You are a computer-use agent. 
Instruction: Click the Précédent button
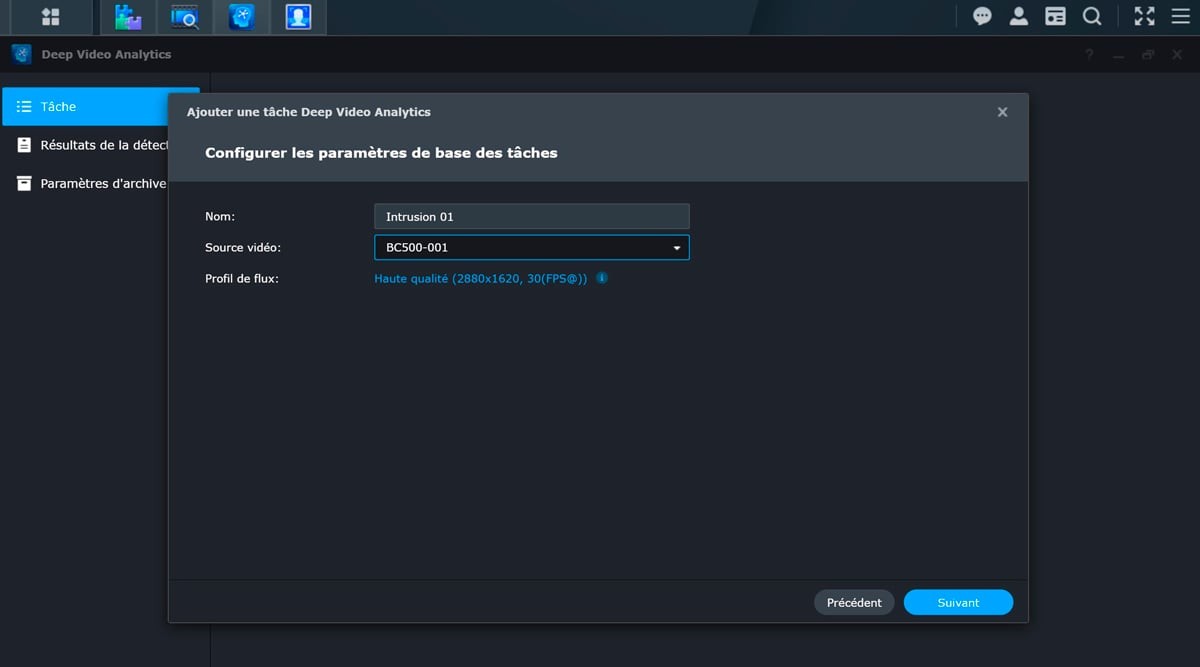pyautogui.click(x=854, y=602)
